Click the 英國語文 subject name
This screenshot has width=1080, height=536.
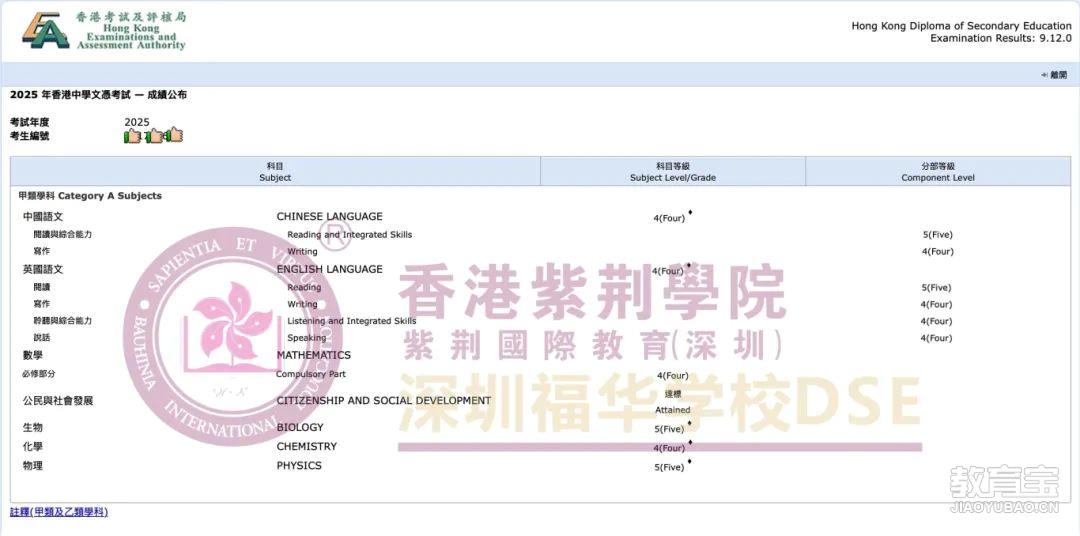coord(43,269)
